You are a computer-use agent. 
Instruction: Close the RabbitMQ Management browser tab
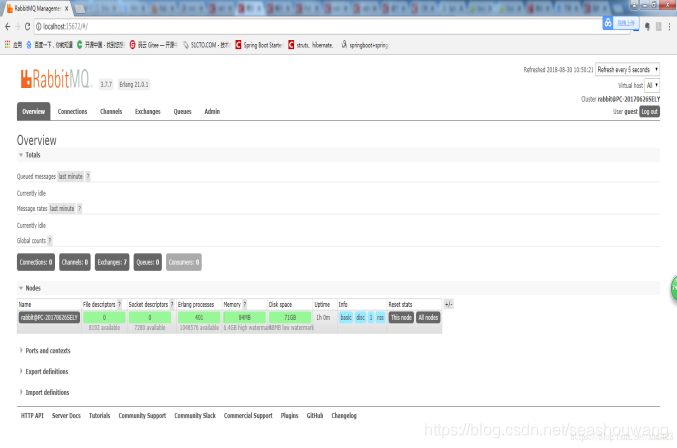point(66,8)
